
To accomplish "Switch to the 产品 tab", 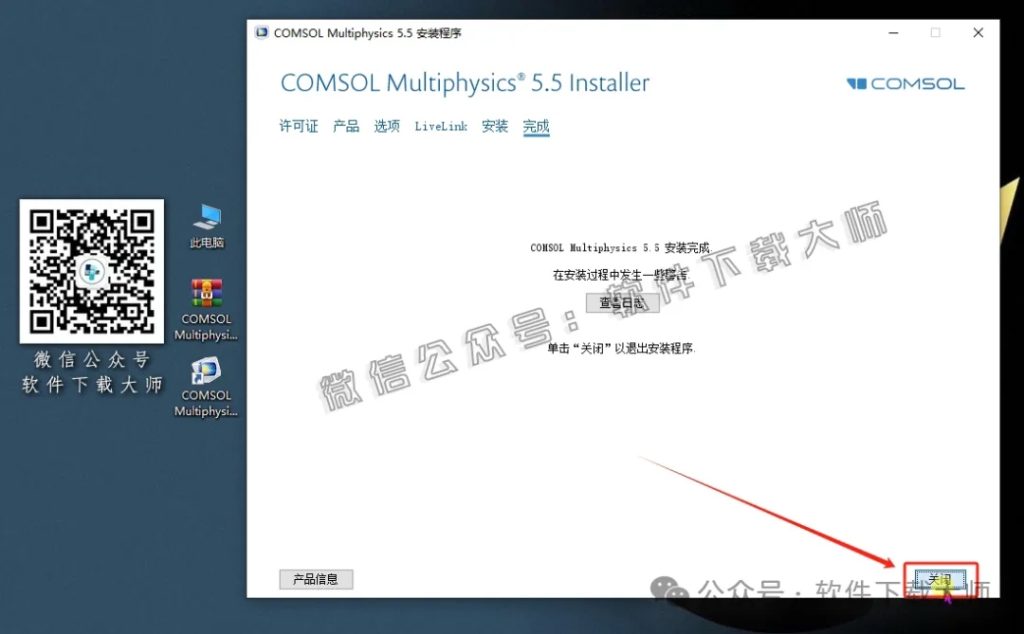I will coord(345,126).
